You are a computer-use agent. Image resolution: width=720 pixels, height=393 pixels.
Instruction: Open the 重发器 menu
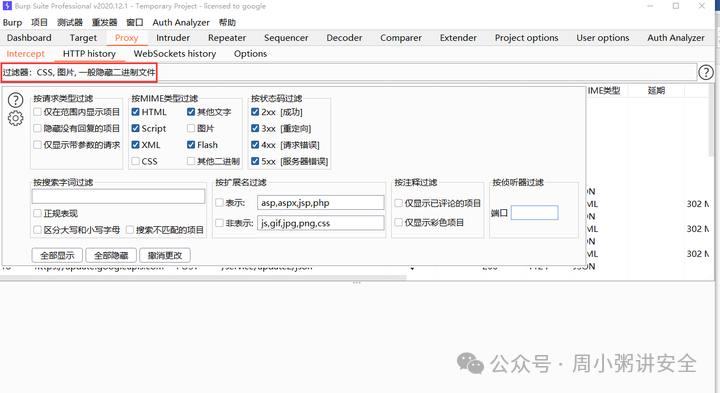tap(104, 22)
